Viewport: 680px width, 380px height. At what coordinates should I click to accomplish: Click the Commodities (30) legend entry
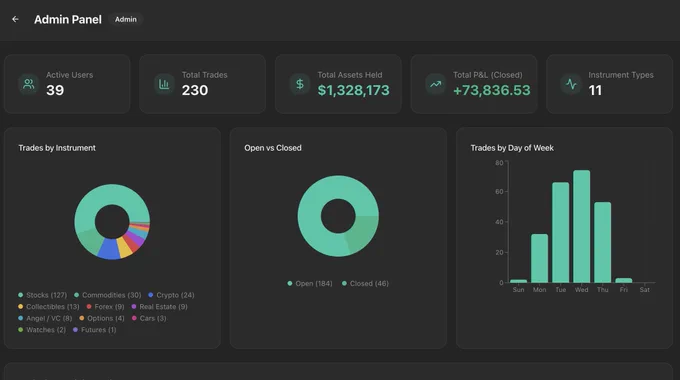[x=108, y=295]
